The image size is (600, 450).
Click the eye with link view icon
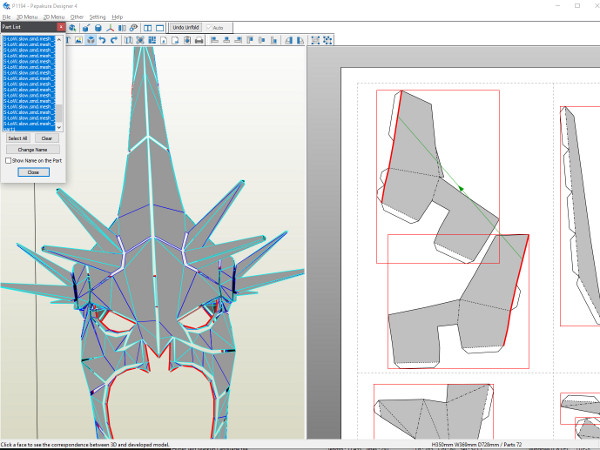(134, 28)
